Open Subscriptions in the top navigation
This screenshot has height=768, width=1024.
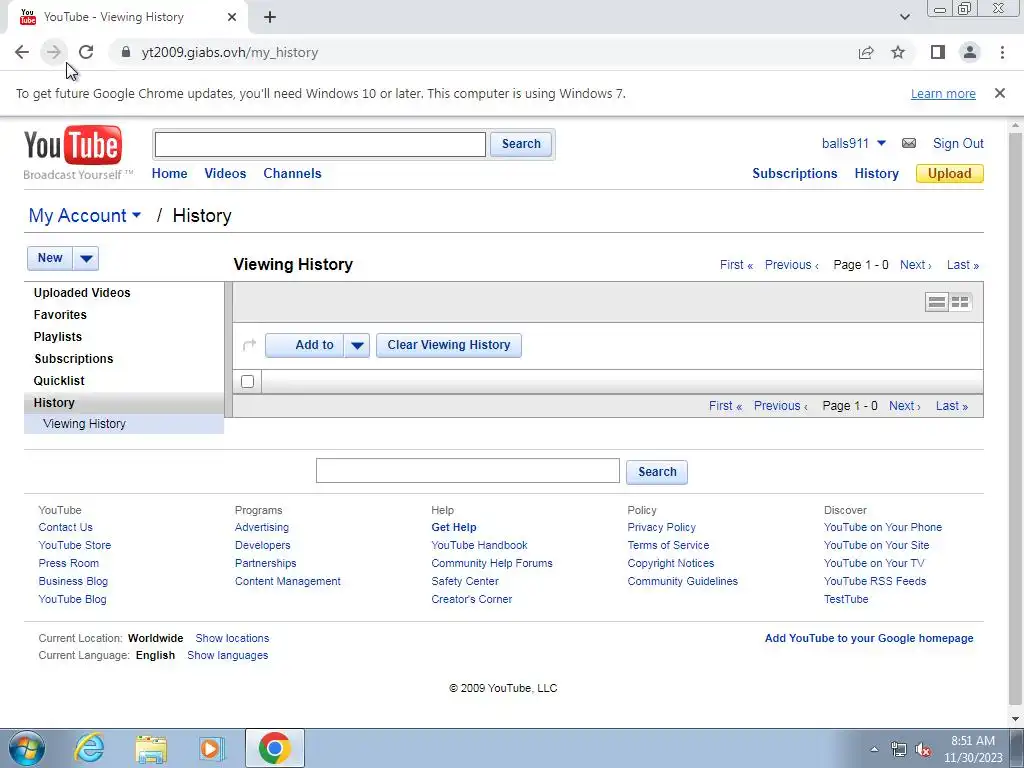(794, 173)
